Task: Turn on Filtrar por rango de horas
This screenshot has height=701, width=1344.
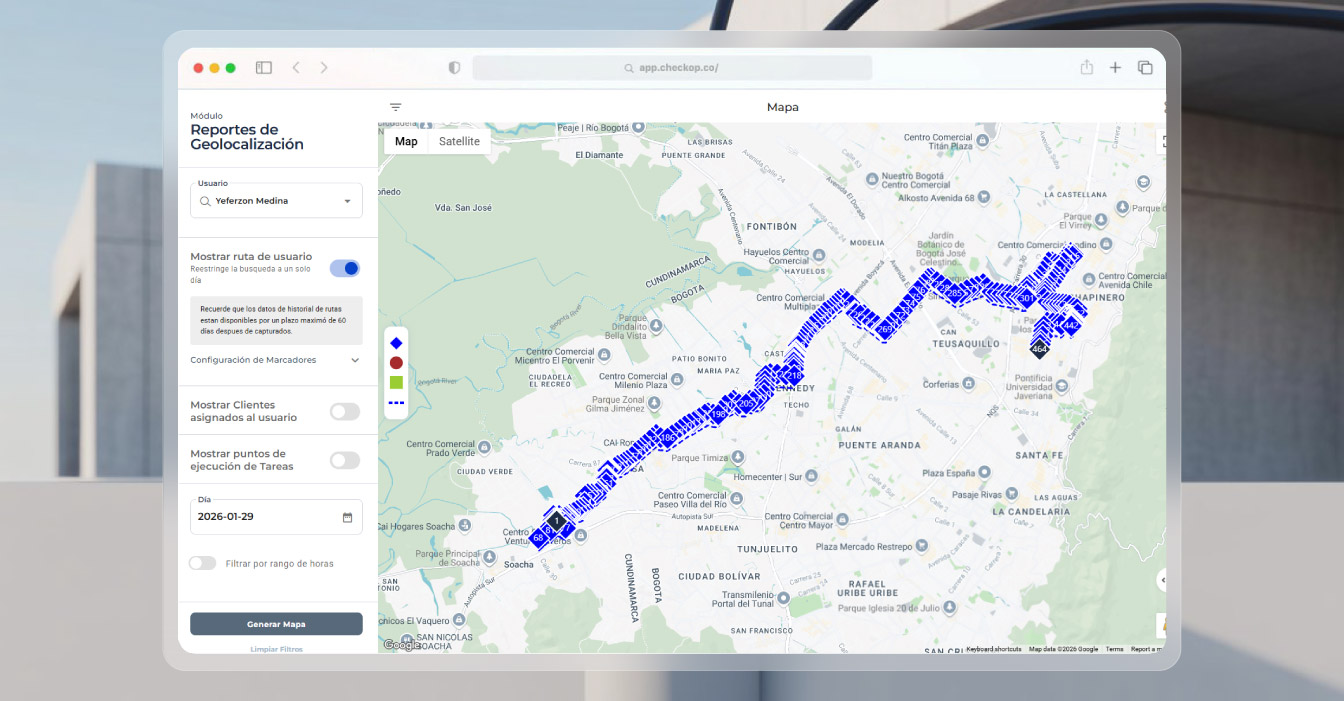Action: tap(203, 563)
